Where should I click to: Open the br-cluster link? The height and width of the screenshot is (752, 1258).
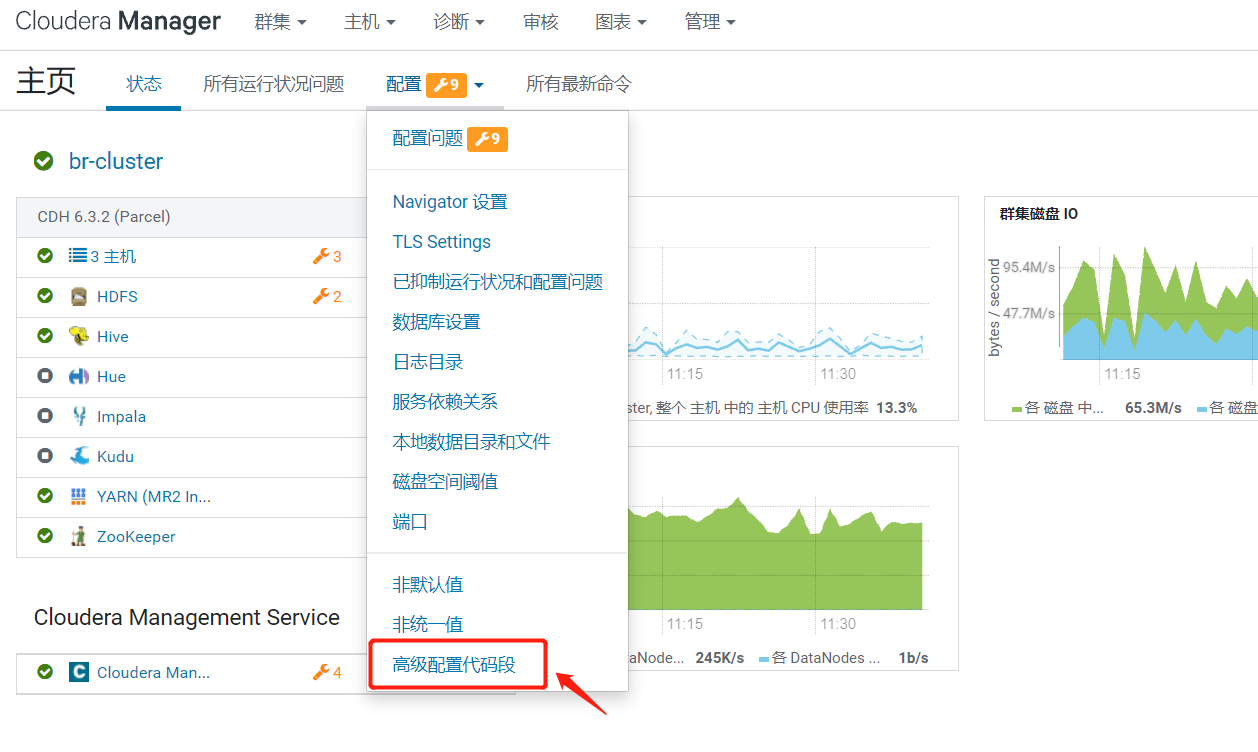click(116, 161)
